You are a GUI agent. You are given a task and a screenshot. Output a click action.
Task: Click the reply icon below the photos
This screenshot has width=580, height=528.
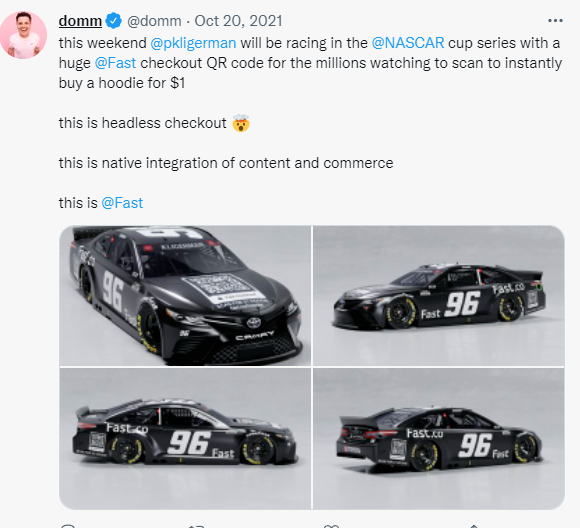coord(68,526)
